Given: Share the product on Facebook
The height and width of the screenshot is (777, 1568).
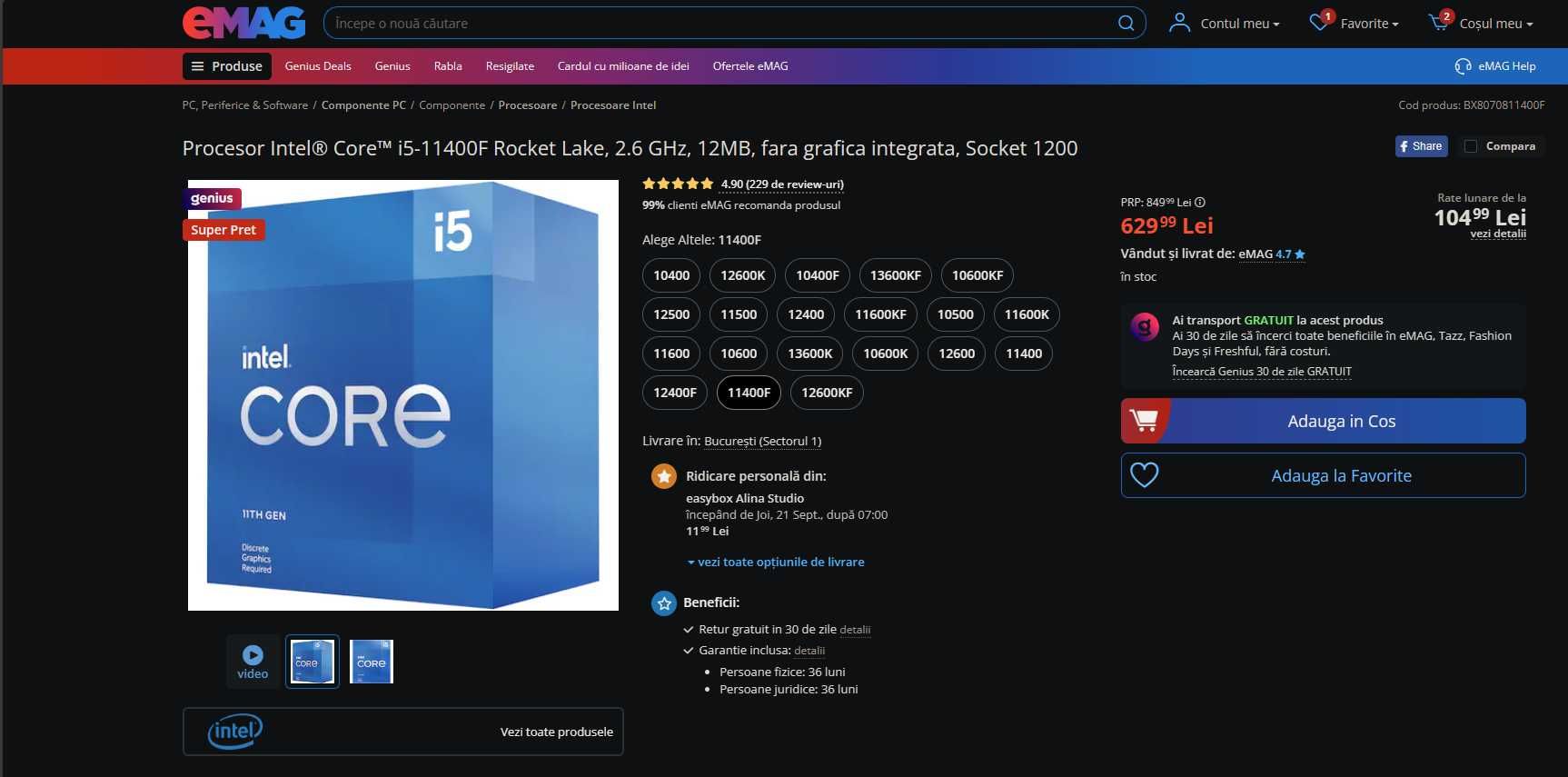Looking at the screenshot, I should tap(1422, 146).
